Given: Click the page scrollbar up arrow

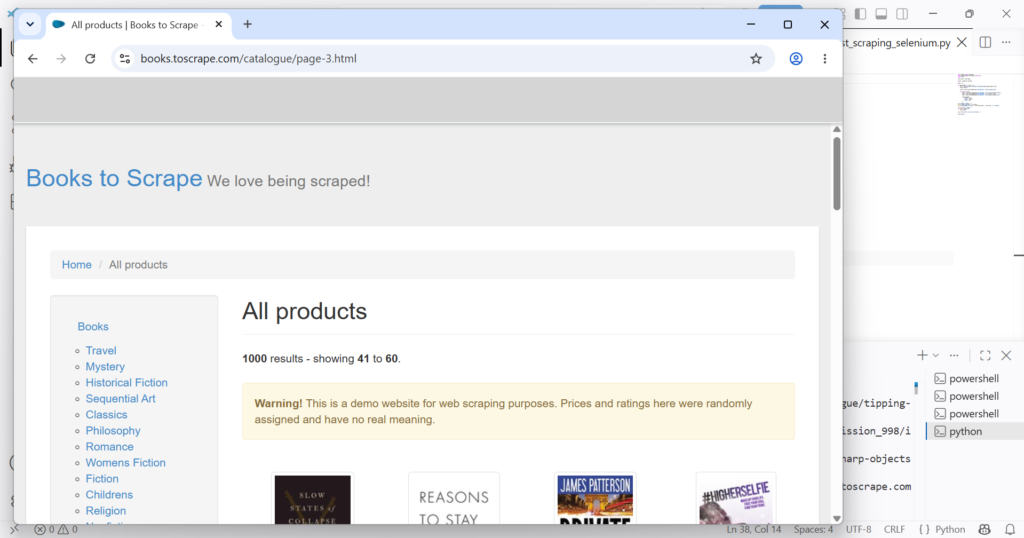Looking at the screenshot, I should (x=837, y=129).
